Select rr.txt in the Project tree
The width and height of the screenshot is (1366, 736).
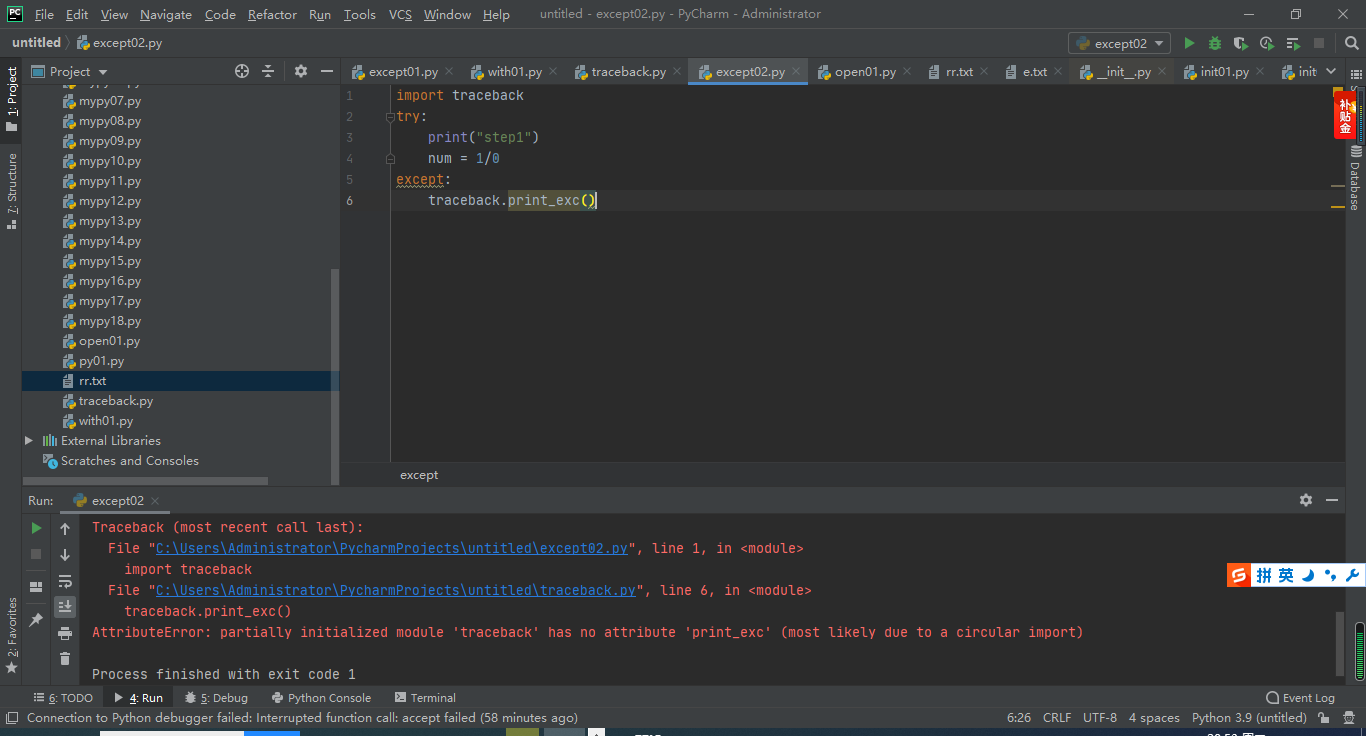pos(180,381)
